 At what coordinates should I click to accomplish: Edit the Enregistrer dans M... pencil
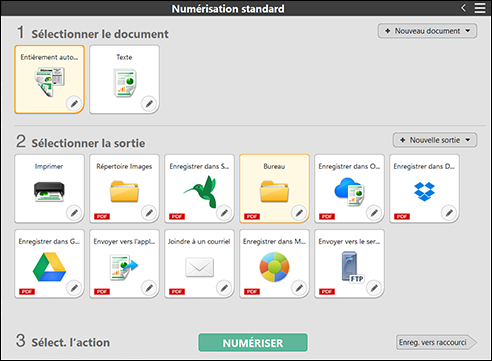(299, 288)
